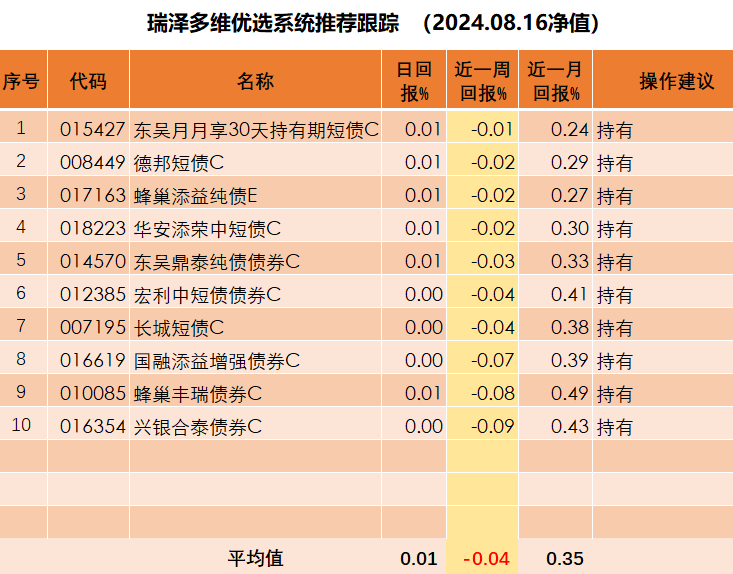This screenshot has width=733, height=574.
Task: Click fund code 016354
Action: (x=93, y=426)
